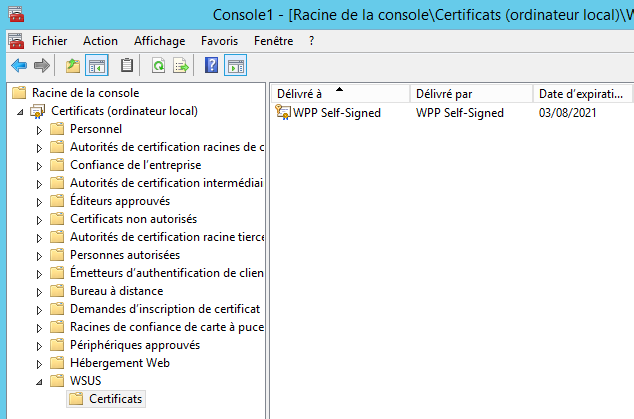Select Confiance de l'entreprise tree label
This screenshot has height=419, width=634.
pos(135,165)
